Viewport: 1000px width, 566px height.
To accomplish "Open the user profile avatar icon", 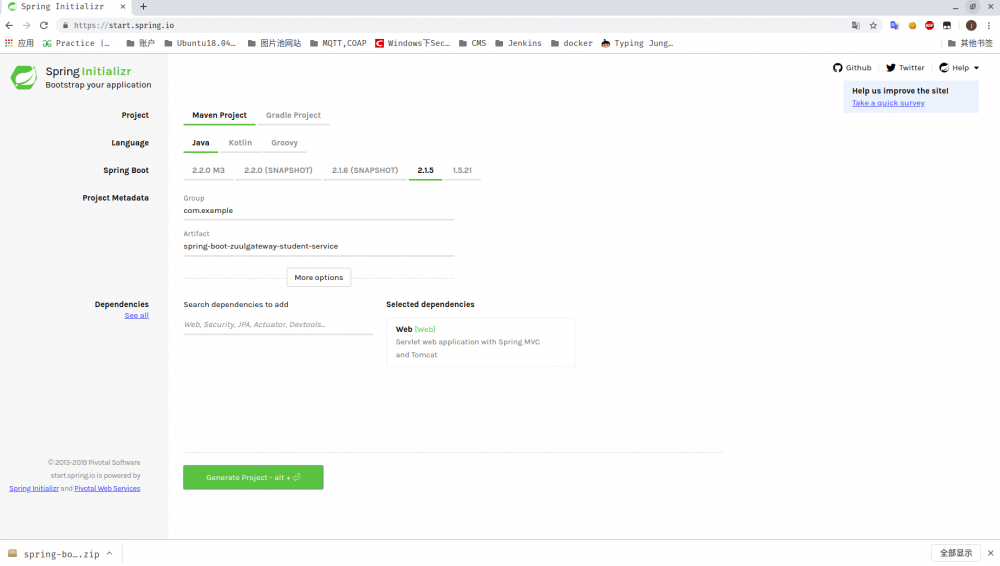I will coord(971,26).
